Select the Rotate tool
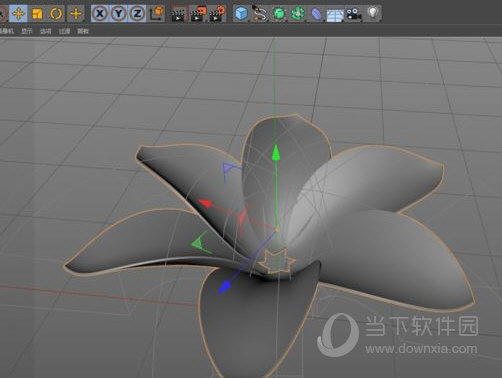Viewport: 502px width, 378px height. click(56, 14)
